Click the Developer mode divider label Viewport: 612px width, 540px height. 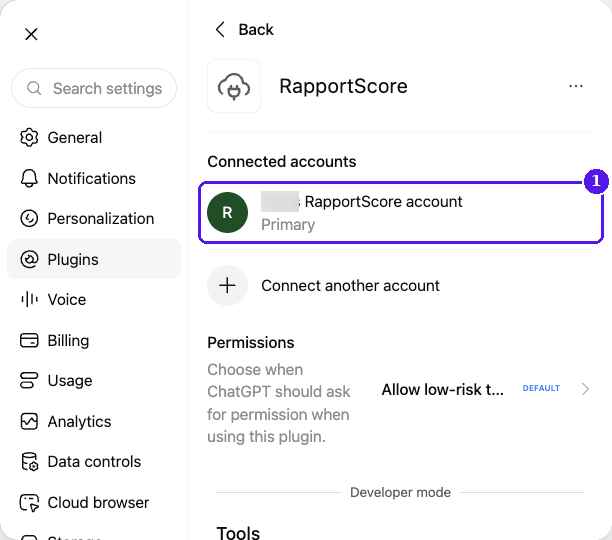(x=400, y=492)
